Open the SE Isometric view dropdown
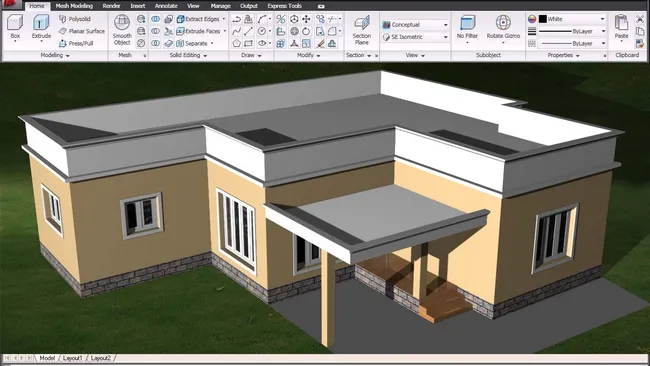The width and height of the screenshot is (650, 366). point(415,37)
